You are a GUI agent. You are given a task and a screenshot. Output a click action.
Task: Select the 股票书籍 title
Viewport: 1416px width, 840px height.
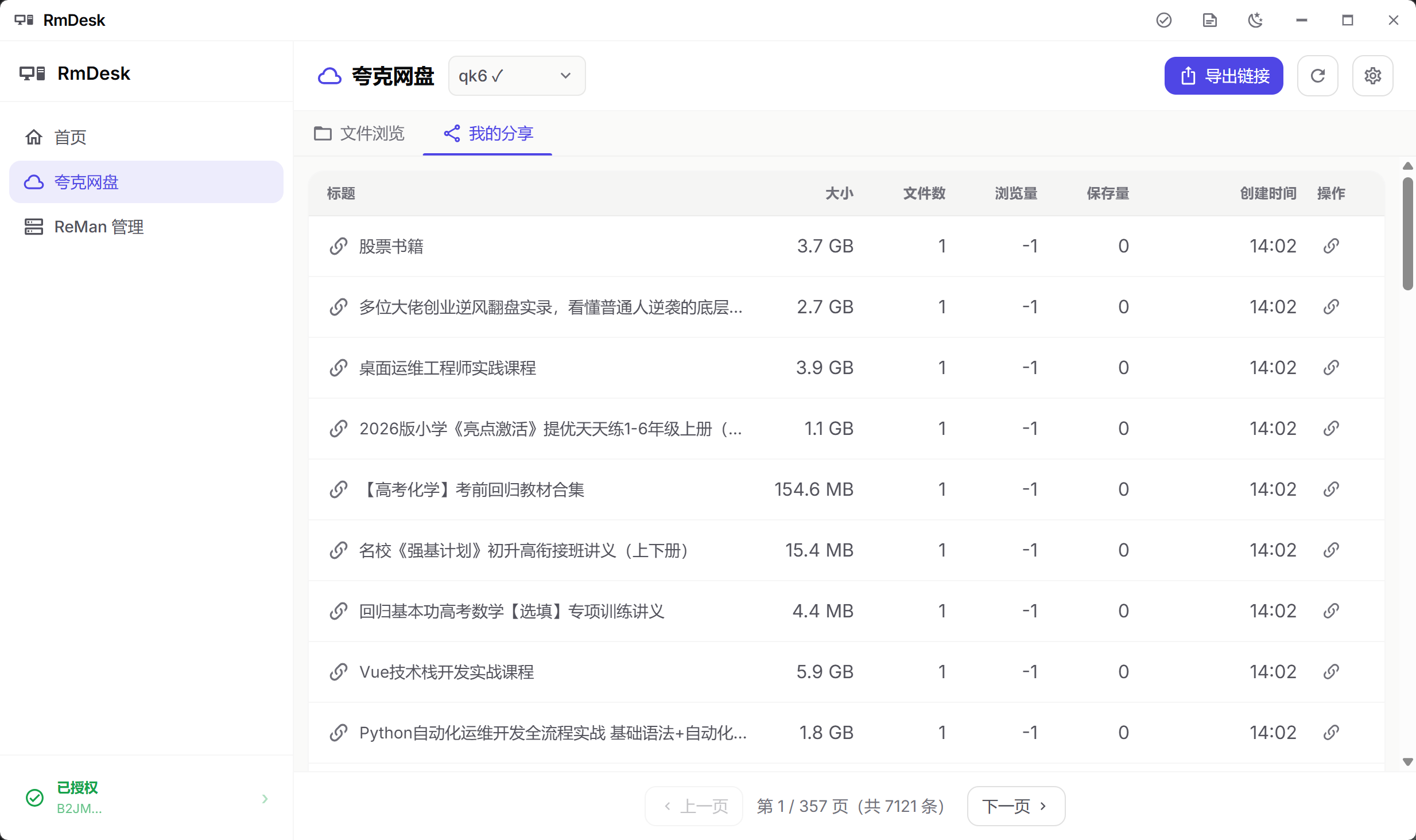tap(391, 247)
